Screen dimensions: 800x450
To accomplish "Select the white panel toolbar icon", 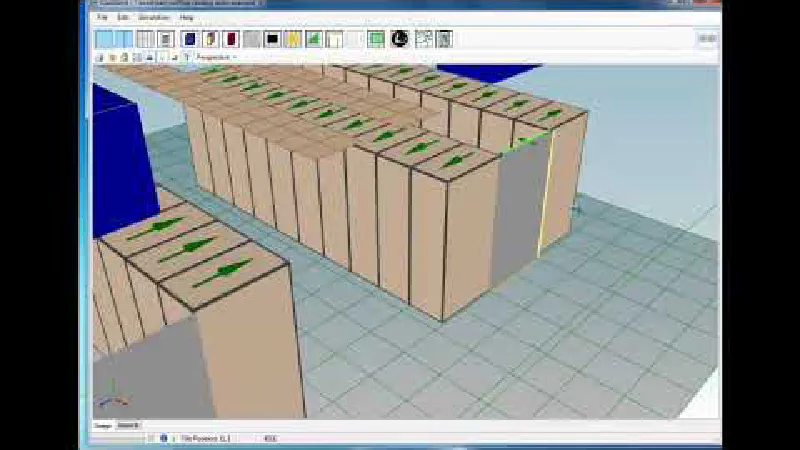I will click(334, 39).
